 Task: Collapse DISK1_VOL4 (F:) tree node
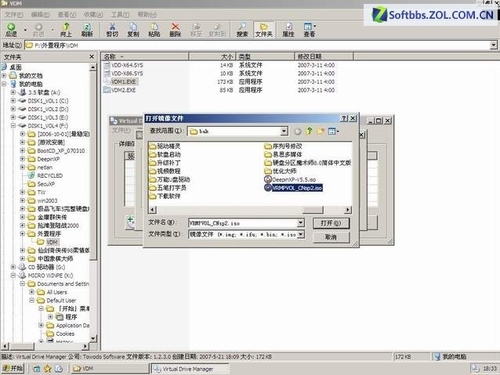[x=13, y=126]
